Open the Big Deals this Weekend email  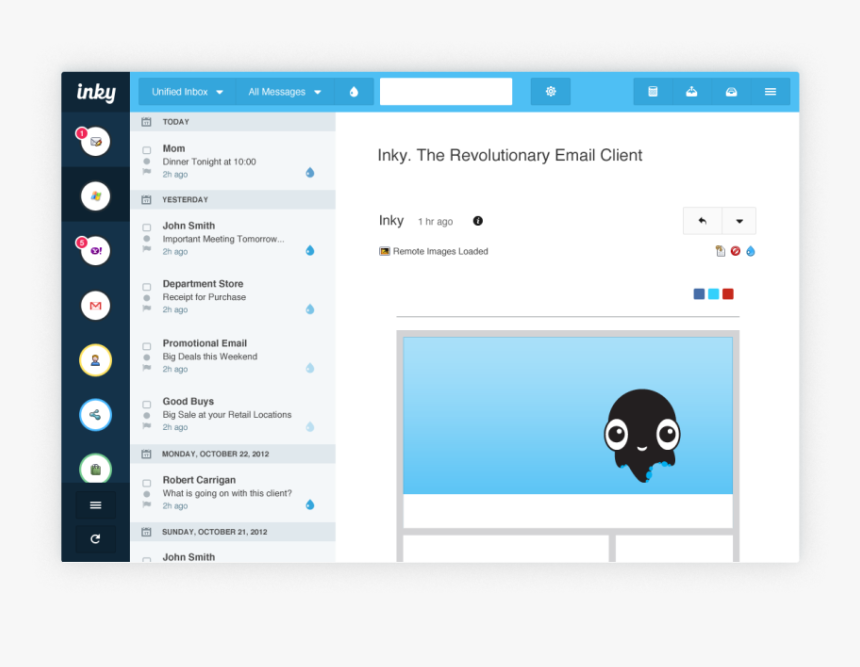tap(233, 356)
